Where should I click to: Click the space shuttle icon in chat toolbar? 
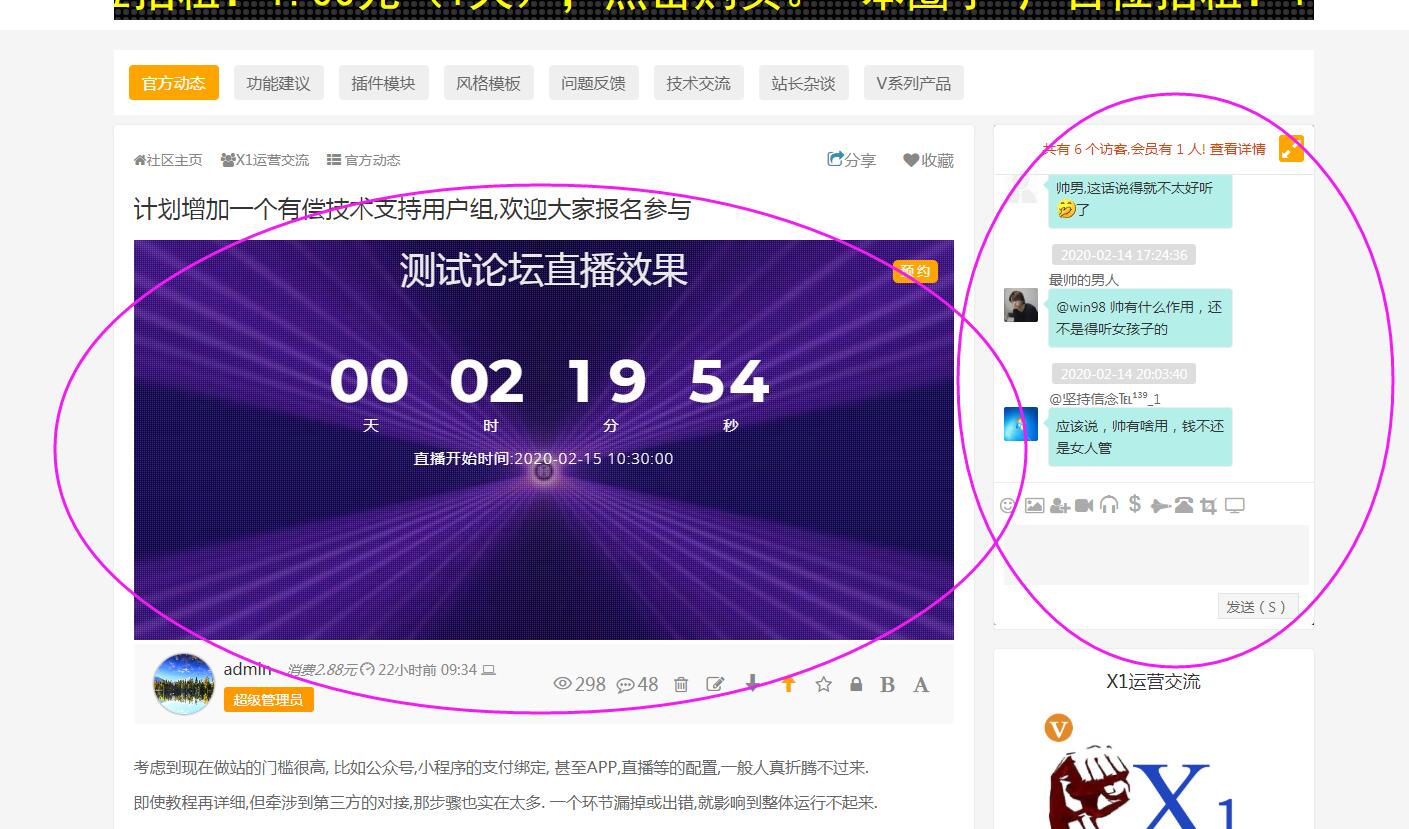[x=1160, y=506]
